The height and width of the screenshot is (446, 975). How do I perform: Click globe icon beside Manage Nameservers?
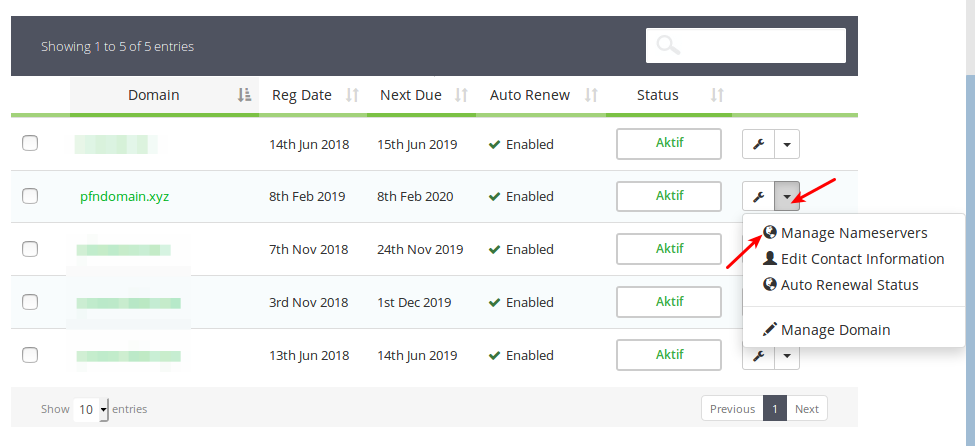pyautogui.click(x=770, y=232)
